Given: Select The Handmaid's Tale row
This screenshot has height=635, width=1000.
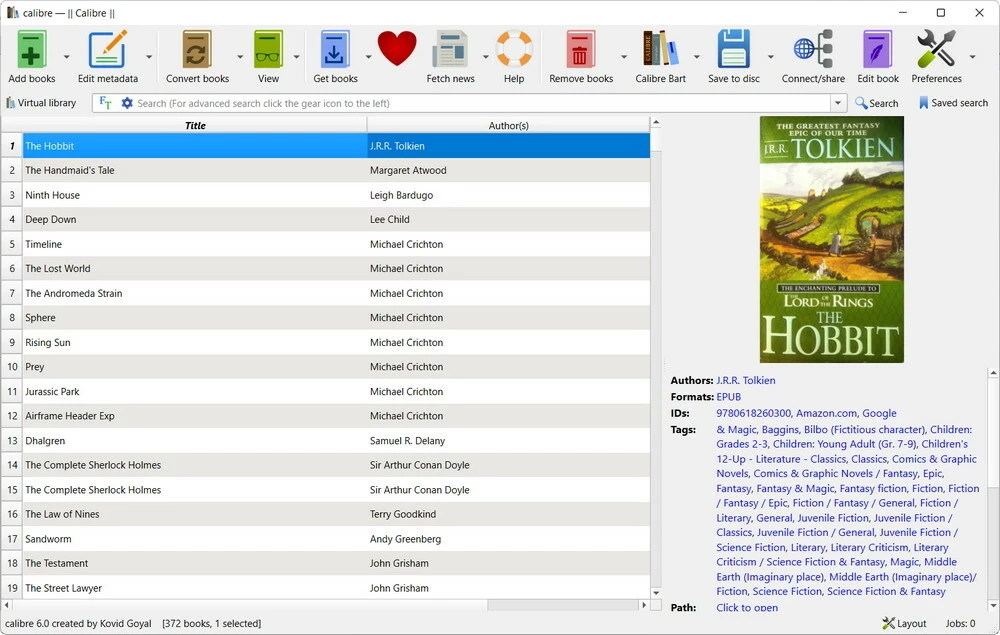Looking at the screenshot, I should click(337, 170).
